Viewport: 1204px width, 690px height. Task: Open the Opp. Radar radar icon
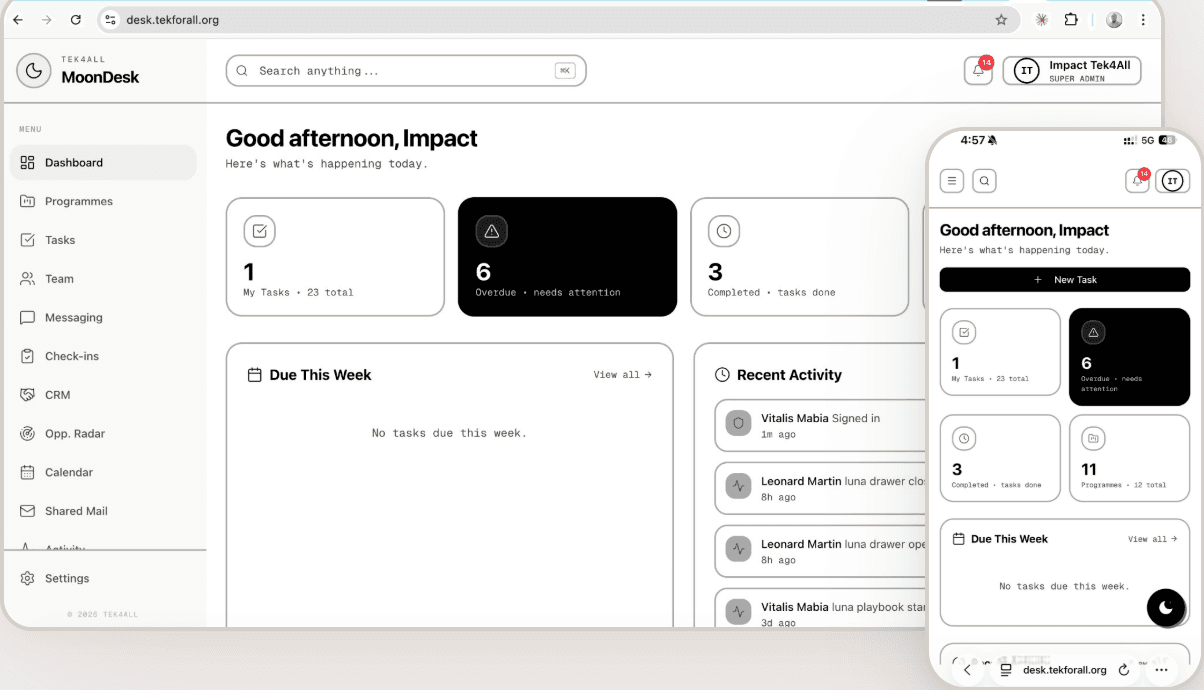pos(27,433)
